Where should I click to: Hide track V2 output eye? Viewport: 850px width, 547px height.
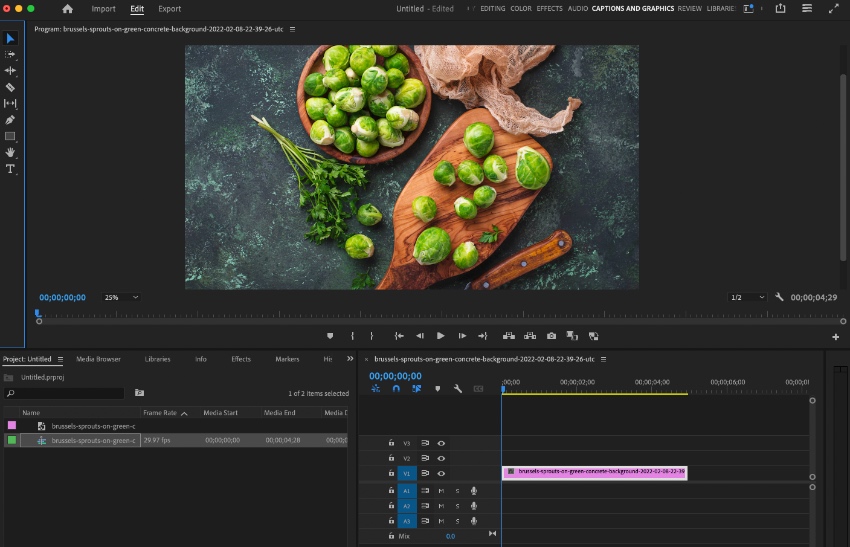(x=441, y=458)
